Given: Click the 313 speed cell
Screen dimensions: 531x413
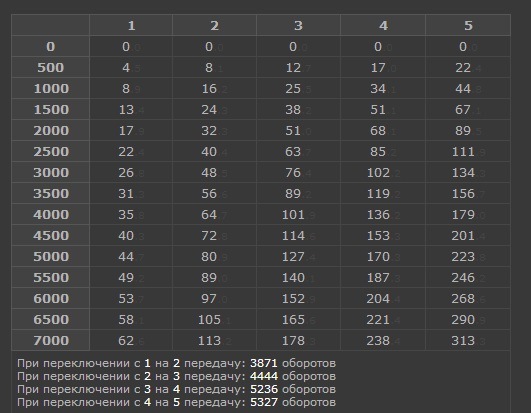Looking at the screenshot, I should (x=468, y=340).
